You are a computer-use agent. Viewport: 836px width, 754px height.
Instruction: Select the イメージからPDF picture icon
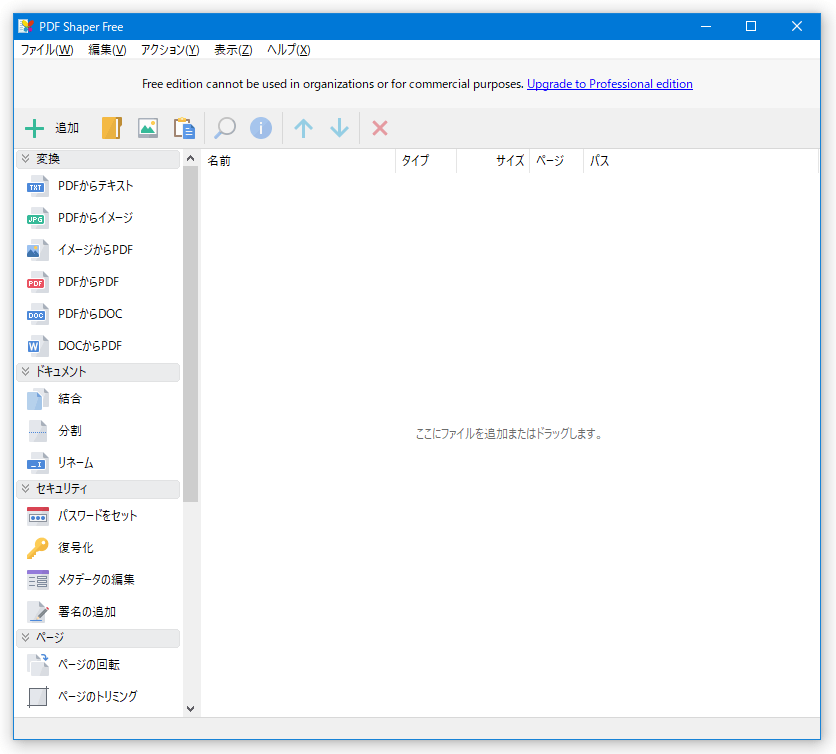(x=37, y=250)
